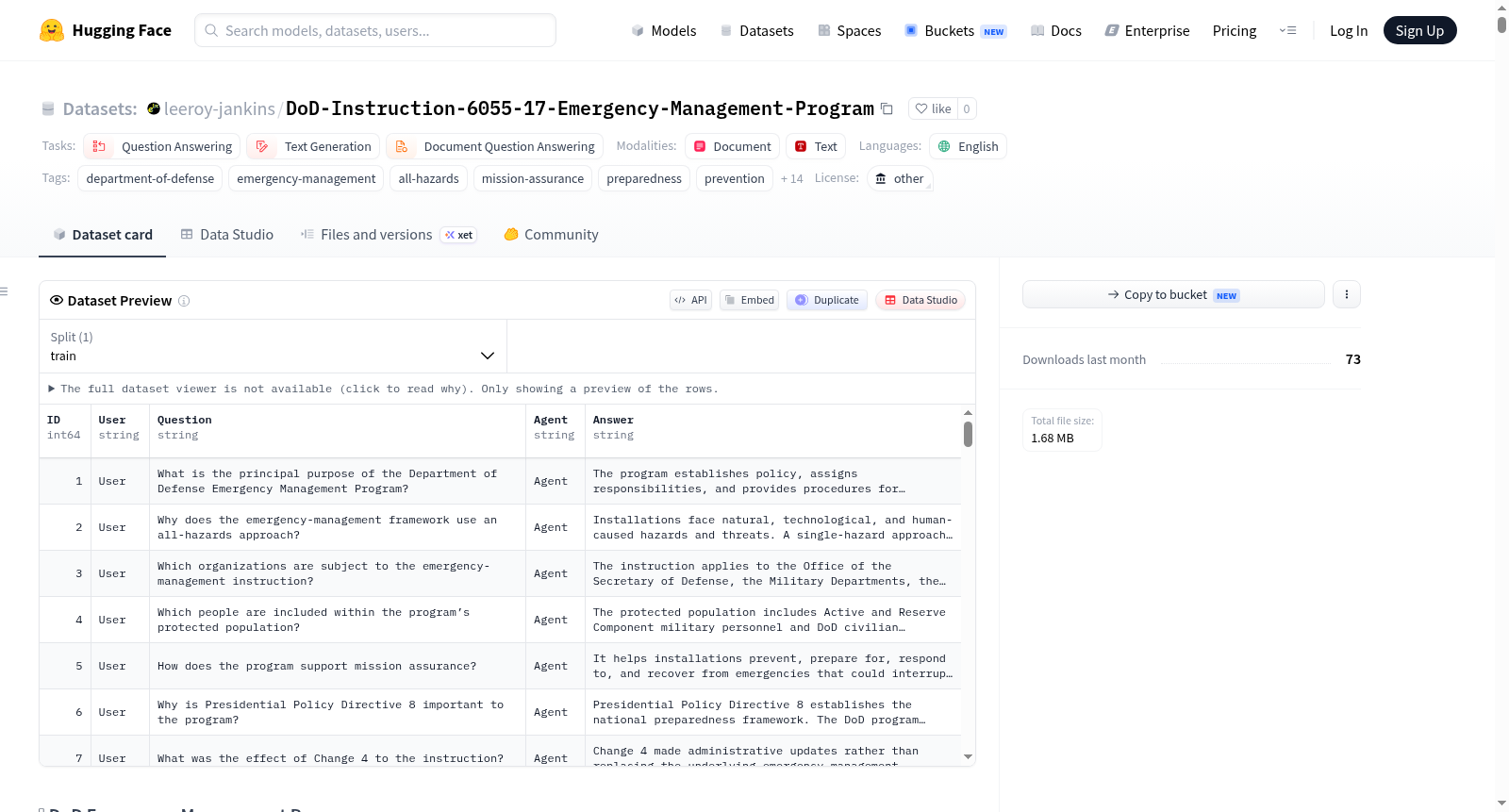Select the English language tag
This screenshot has width=1509, height=812.
(x=968, y=146)
